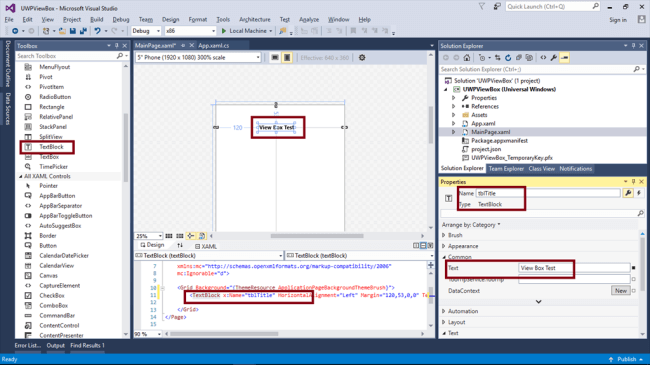Open the Architecture menu
The height and width of the screenshot is (365, 650).
point(255,19)
